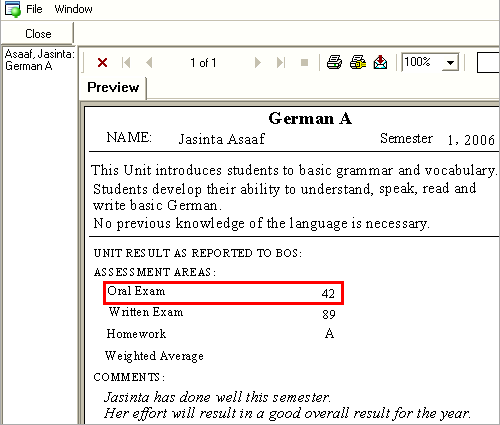Go to the first page icon
This screenshot has height=425, width=500.
click(x=126, y=62)
